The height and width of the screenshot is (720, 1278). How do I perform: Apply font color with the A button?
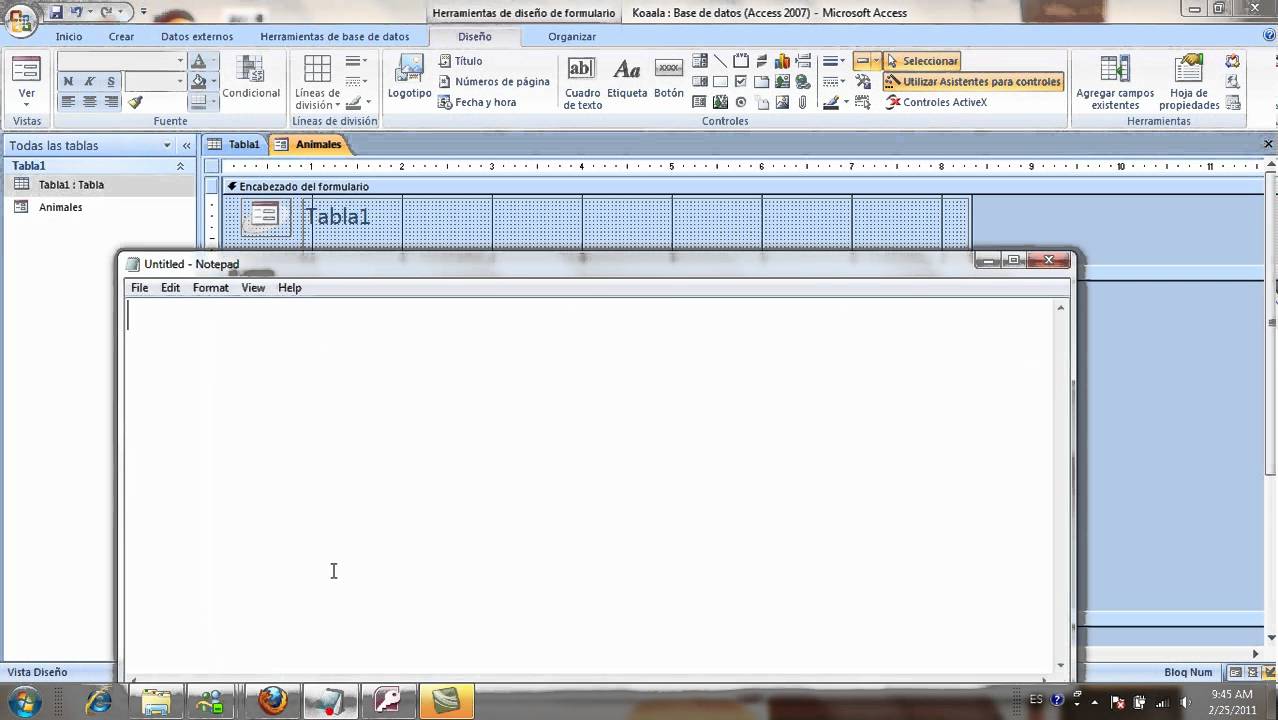pyautogui.click(x=198, y=61)
